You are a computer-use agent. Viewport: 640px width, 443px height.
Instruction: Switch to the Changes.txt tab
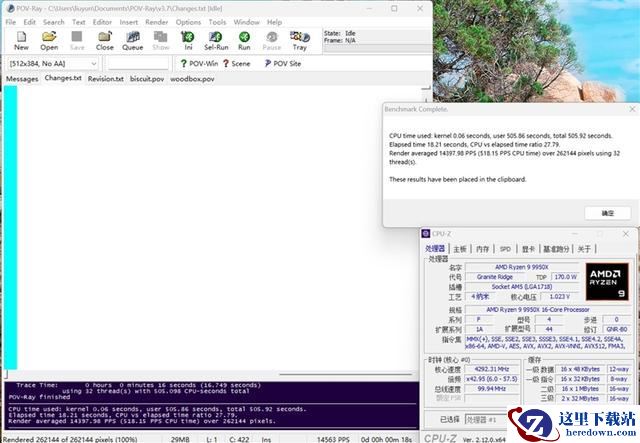(63, 78)
